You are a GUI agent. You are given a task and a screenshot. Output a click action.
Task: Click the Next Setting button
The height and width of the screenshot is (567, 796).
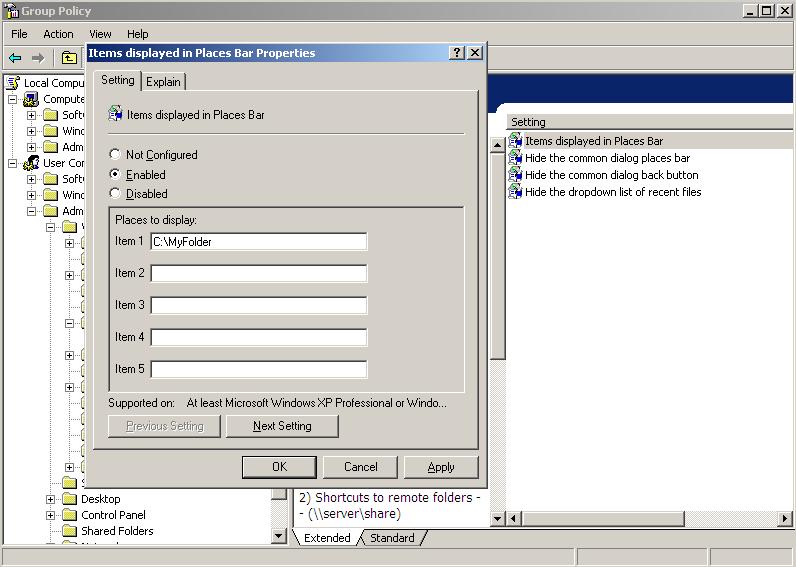pos(282,426)
